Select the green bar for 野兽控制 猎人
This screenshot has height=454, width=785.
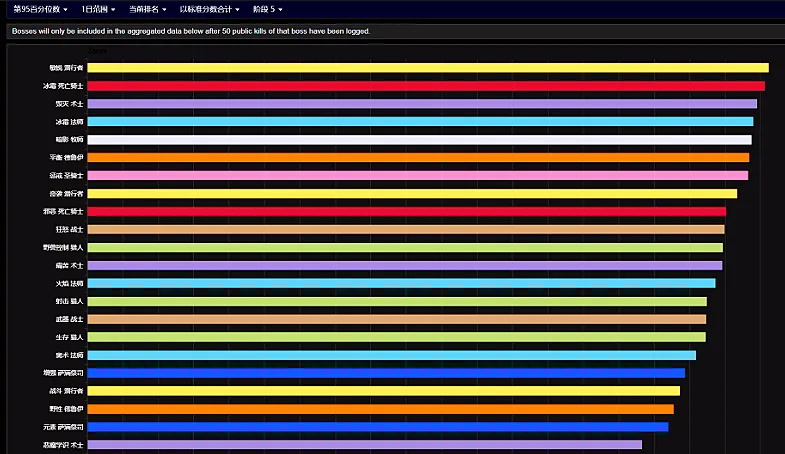click(405, 247)
